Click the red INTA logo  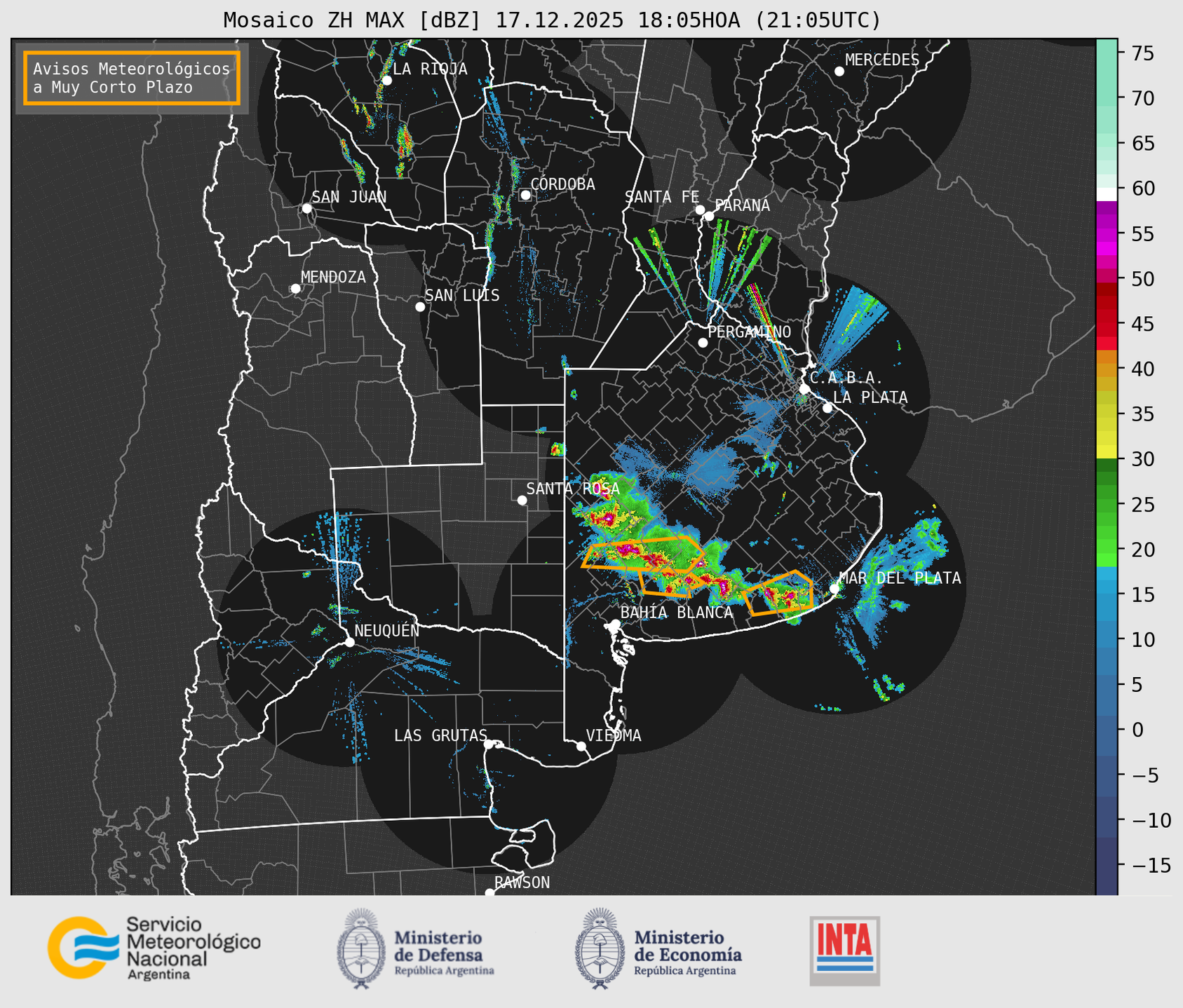[x=844, y=951]
